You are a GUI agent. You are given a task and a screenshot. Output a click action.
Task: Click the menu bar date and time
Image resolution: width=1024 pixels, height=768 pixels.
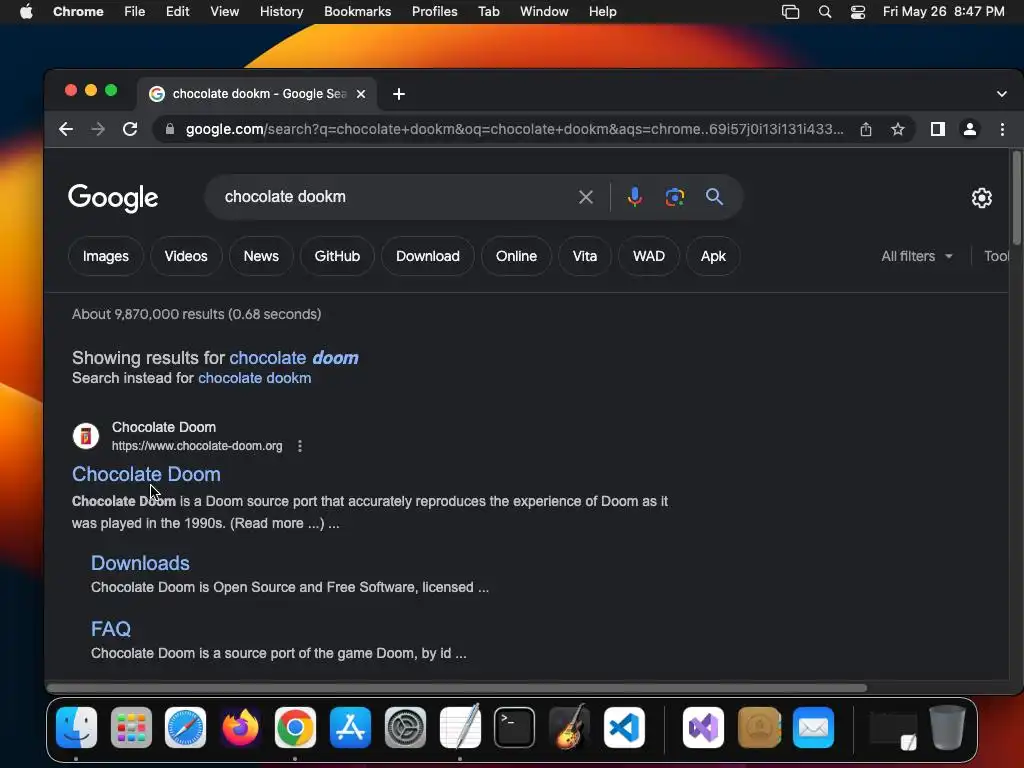pos(944,12)
